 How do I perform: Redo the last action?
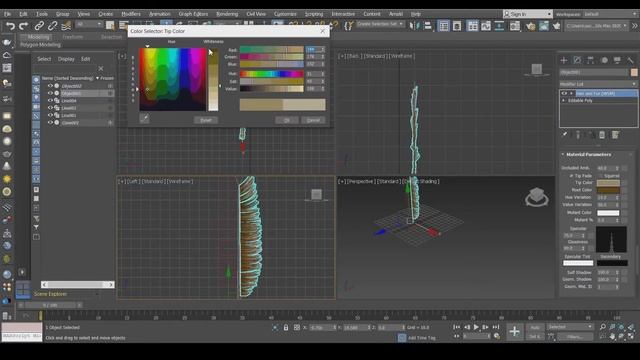(x=24, y=26)
